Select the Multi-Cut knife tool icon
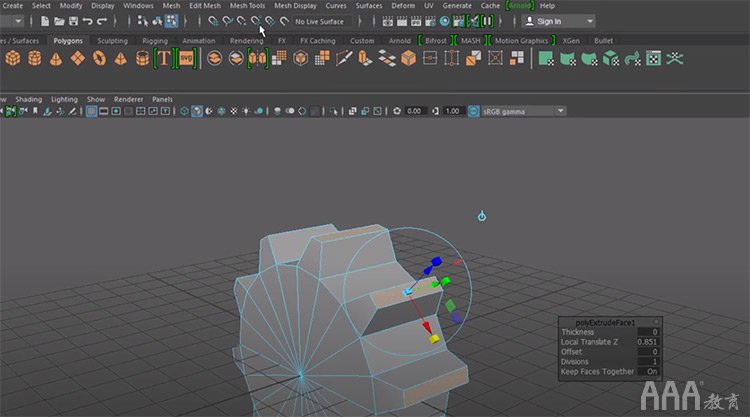Viewport: 750px width, 417px height. point(343,58)
